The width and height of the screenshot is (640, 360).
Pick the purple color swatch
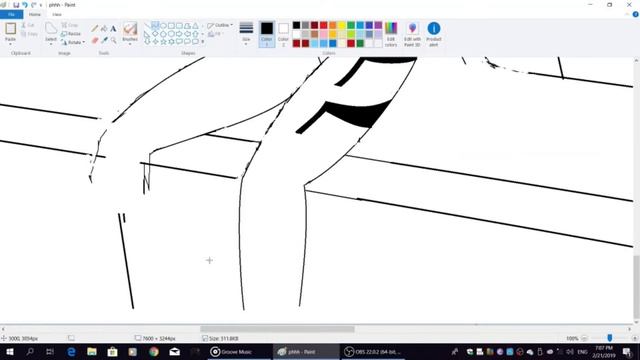click(378, 25)
